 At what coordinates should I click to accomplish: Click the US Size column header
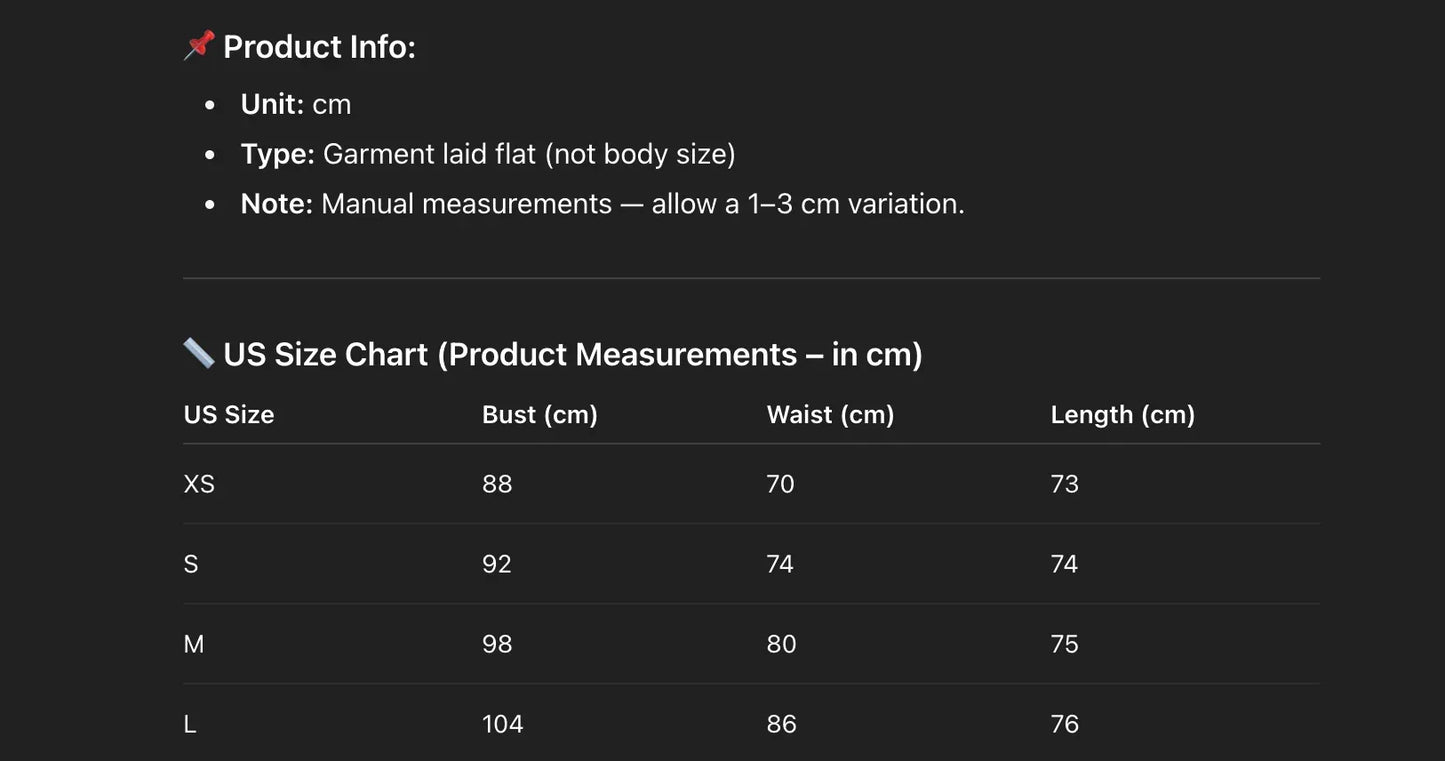point(229,415)
